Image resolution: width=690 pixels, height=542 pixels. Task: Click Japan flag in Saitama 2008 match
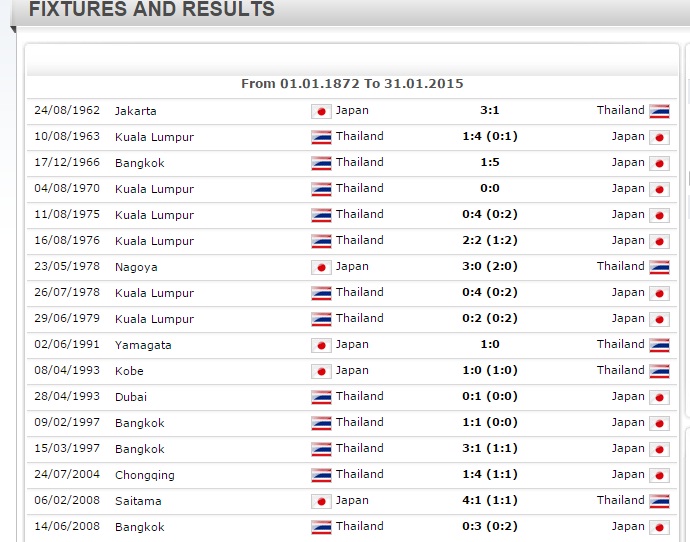point(321,501)
